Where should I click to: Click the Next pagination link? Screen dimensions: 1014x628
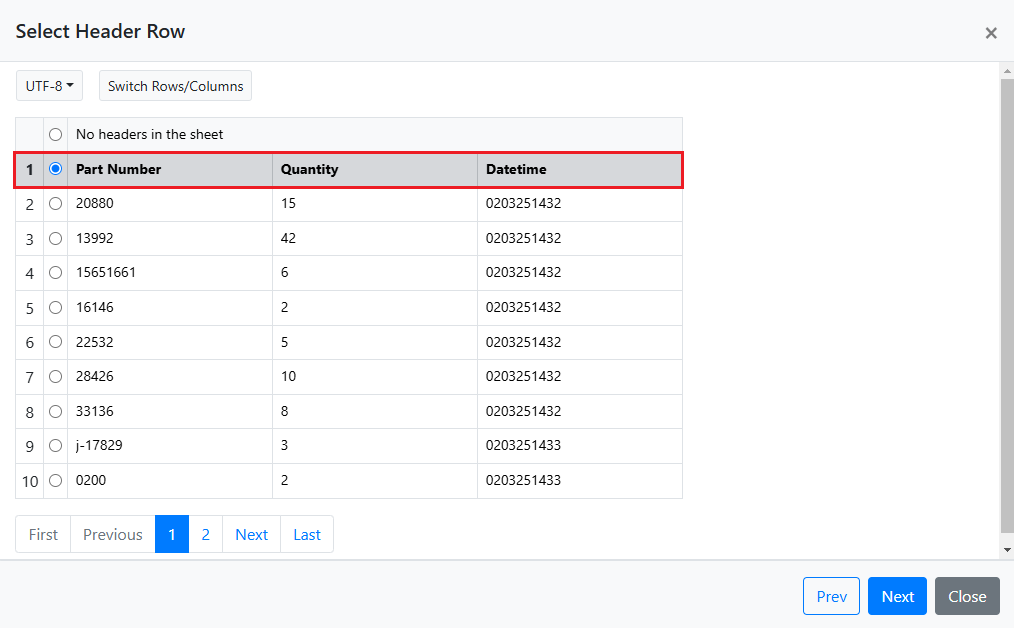tap(251, 534)
